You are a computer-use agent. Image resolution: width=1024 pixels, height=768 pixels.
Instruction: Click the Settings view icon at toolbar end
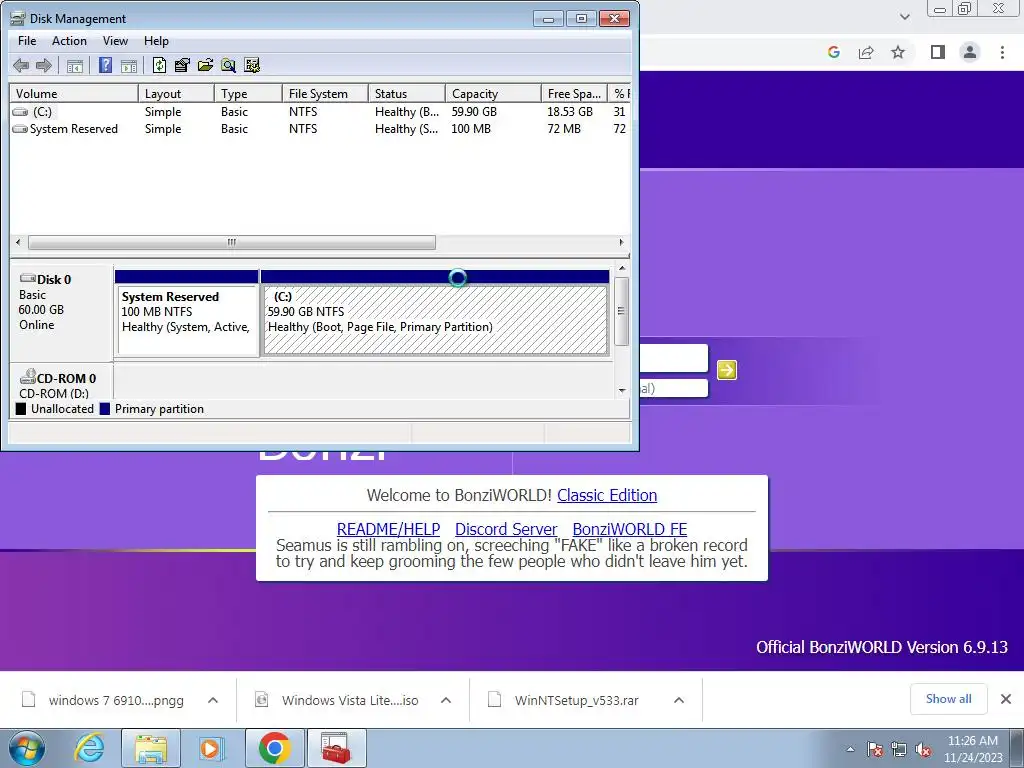[251, 65]
